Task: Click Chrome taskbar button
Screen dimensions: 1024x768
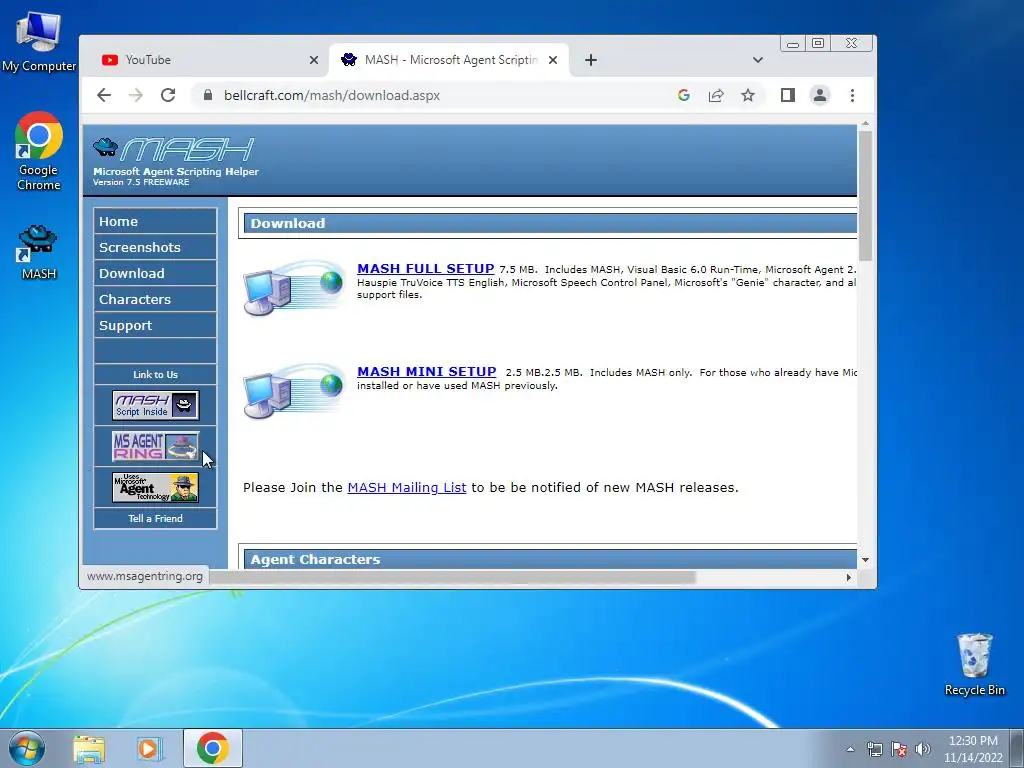Action: tap(212, 748)
